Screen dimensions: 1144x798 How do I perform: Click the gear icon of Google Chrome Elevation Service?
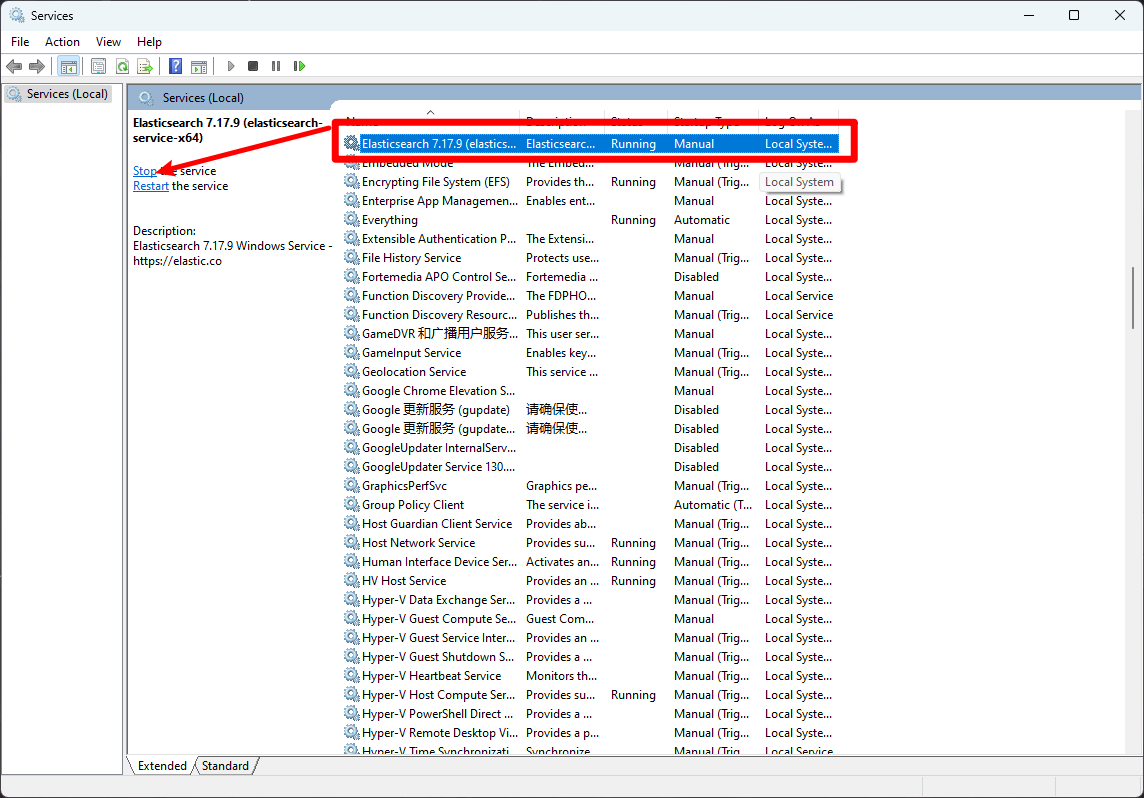point(352,390)
